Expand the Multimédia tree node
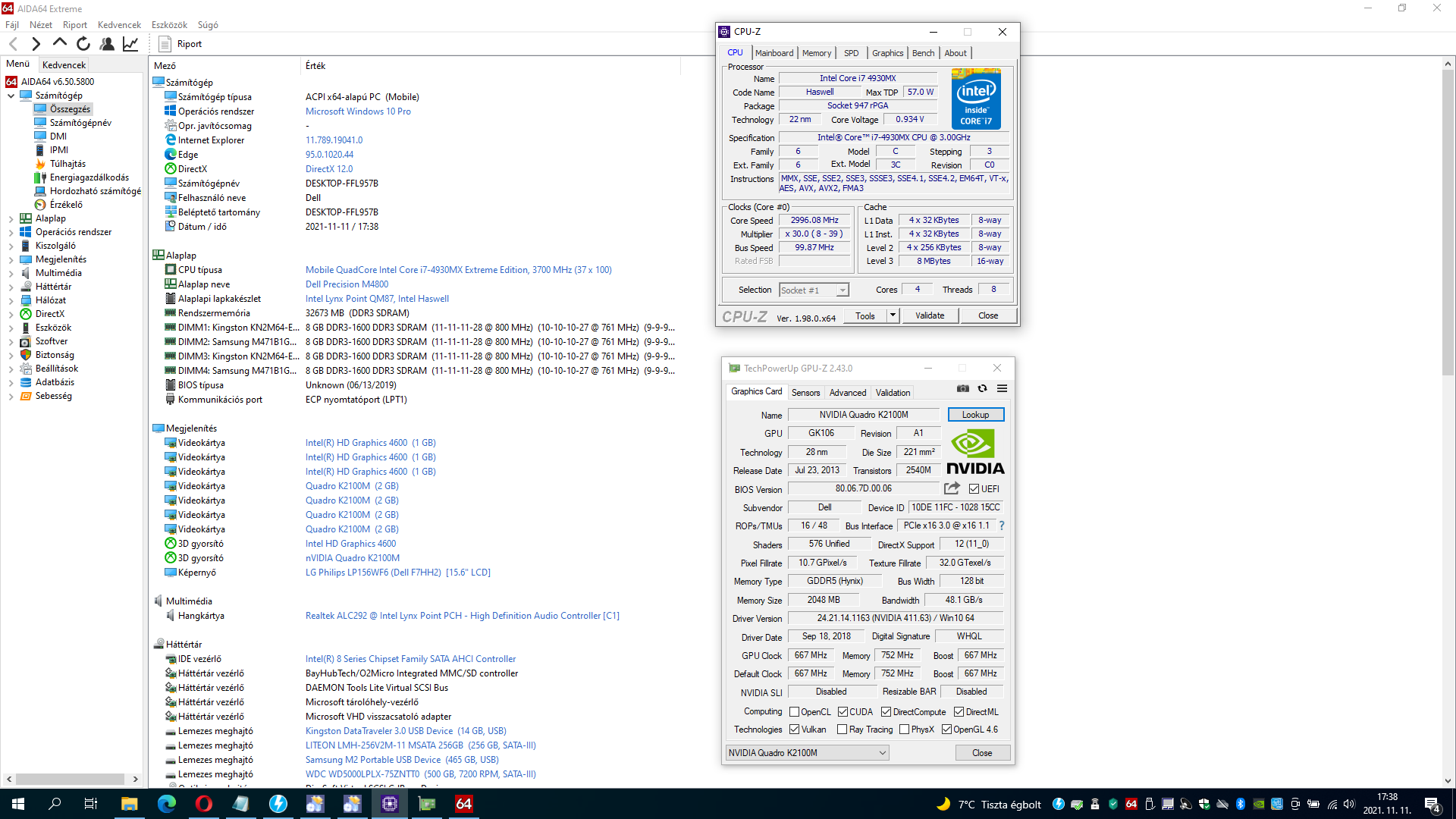 (x=11, y=273)
